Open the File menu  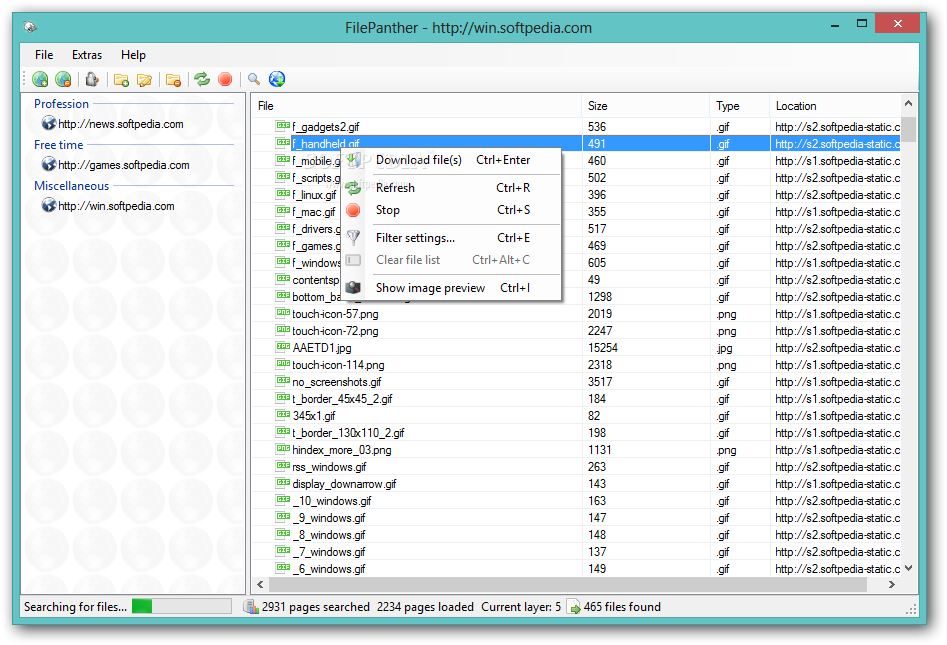44,55
